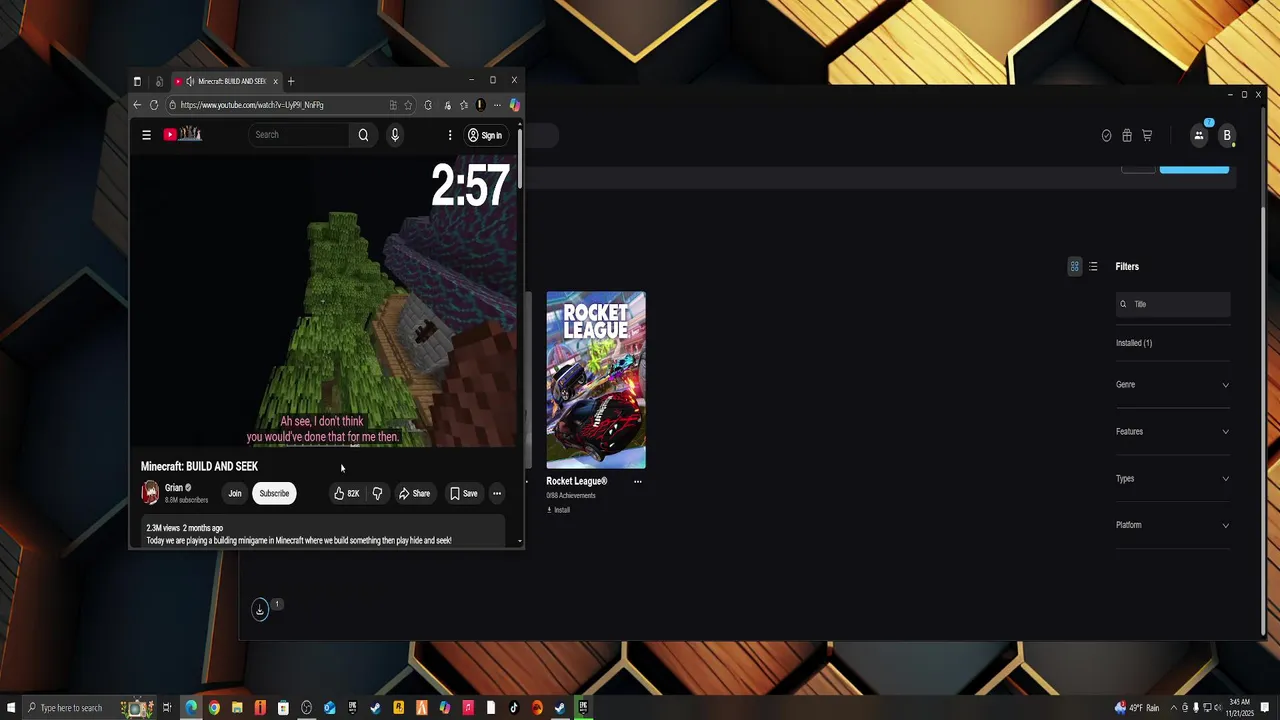Open a new Edge tab
The image size is (1280, 720).
pos(291,82)
